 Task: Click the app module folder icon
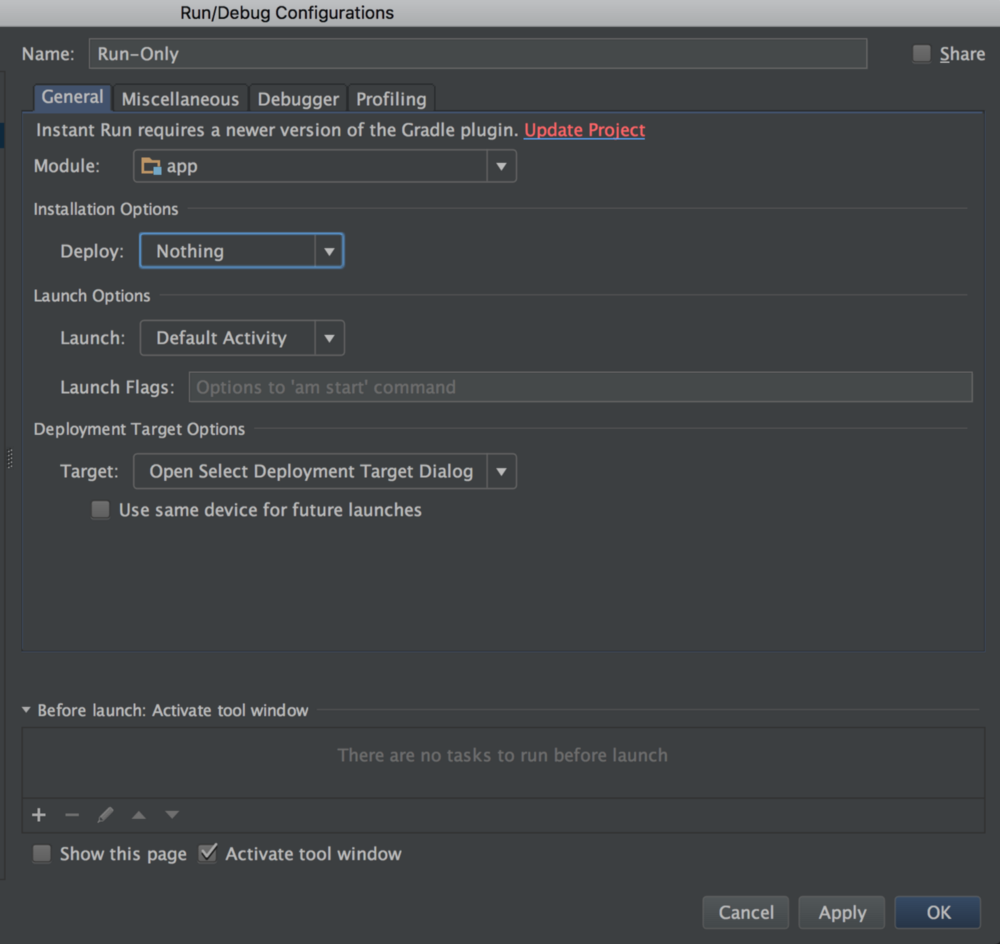coord(151,166)
